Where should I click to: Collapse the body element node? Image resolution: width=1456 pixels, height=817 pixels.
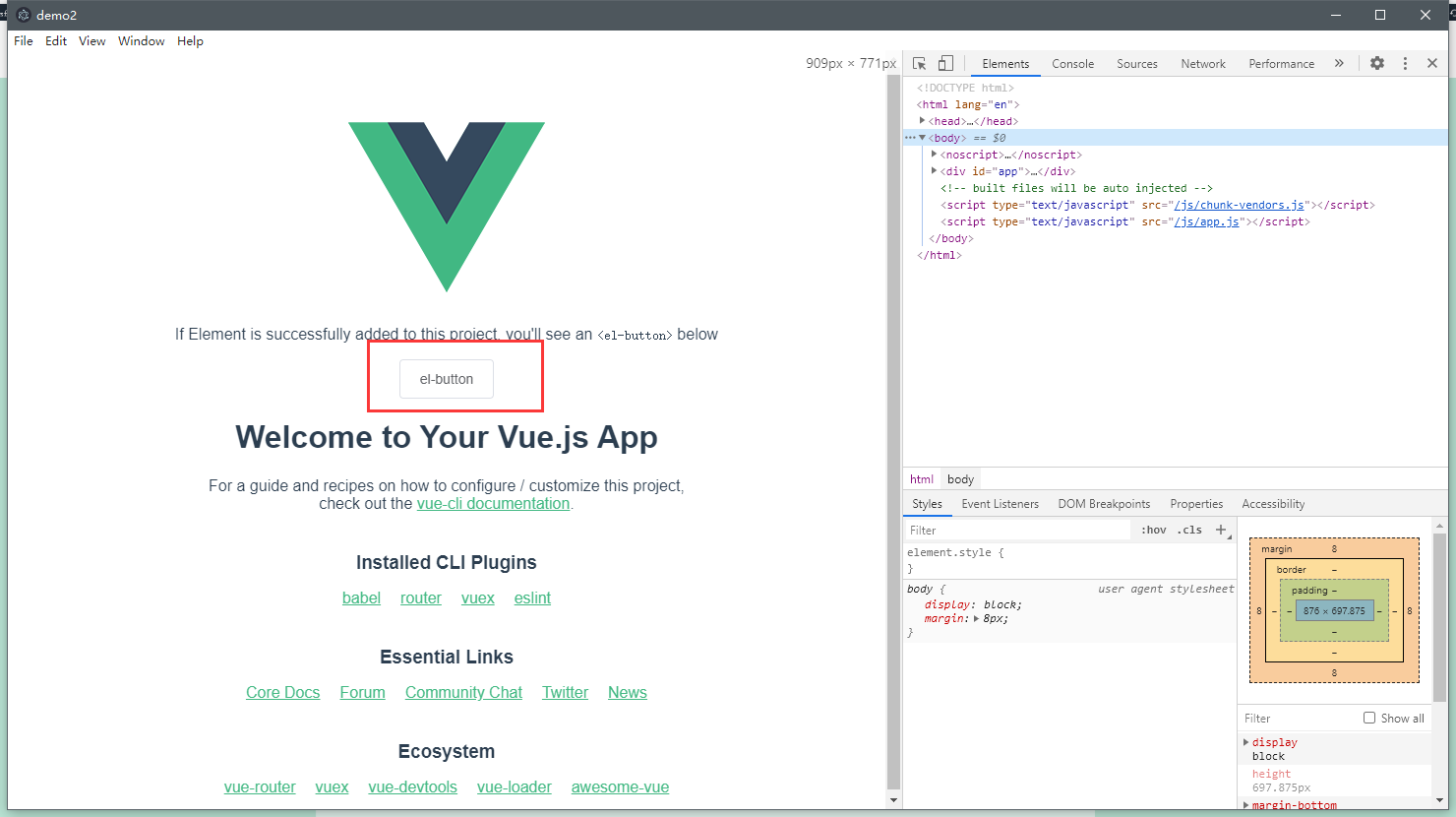pos(922,138)
